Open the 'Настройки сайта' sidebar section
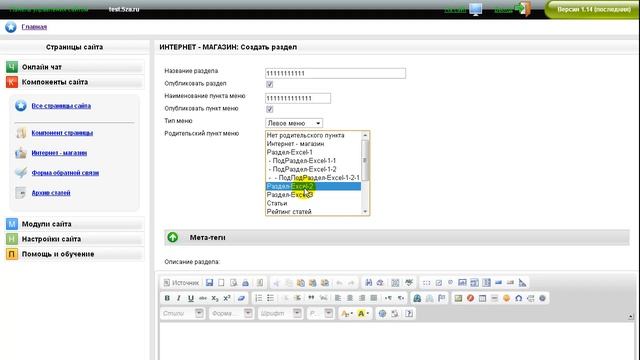 tap(74, 239)
